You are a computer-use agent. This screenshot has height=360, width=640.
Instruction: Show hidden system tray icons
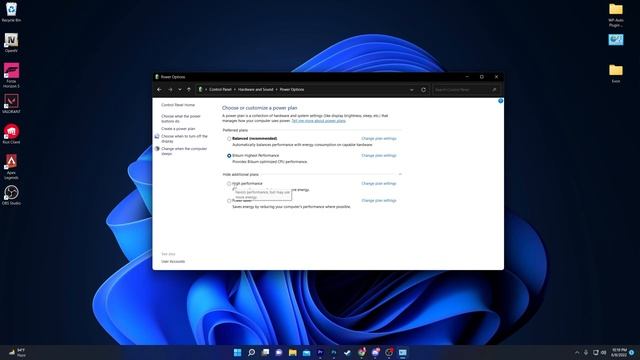coord(577,352)
